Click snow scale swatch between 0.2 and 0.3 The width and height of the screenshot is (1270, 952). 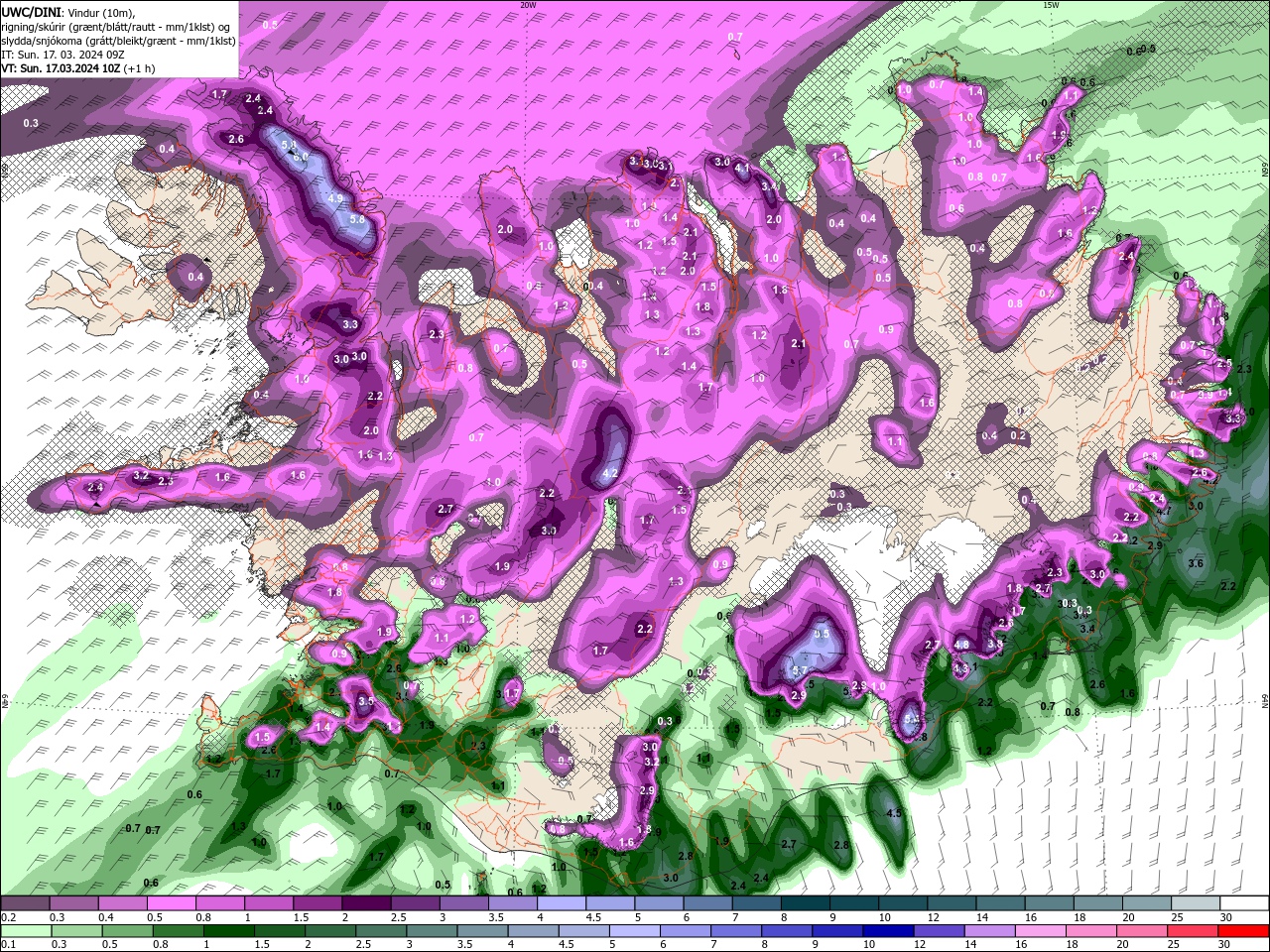[x=25, y=903]
